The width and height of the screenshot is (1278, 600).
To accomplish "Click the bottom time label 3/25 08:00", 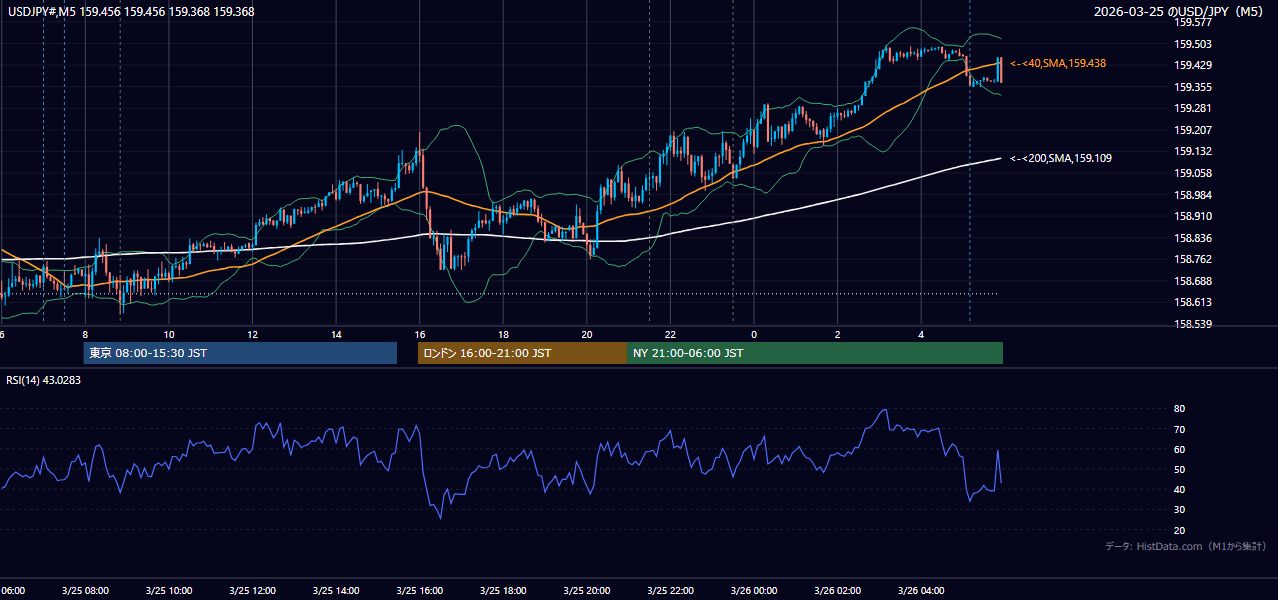I will point(85,591).
